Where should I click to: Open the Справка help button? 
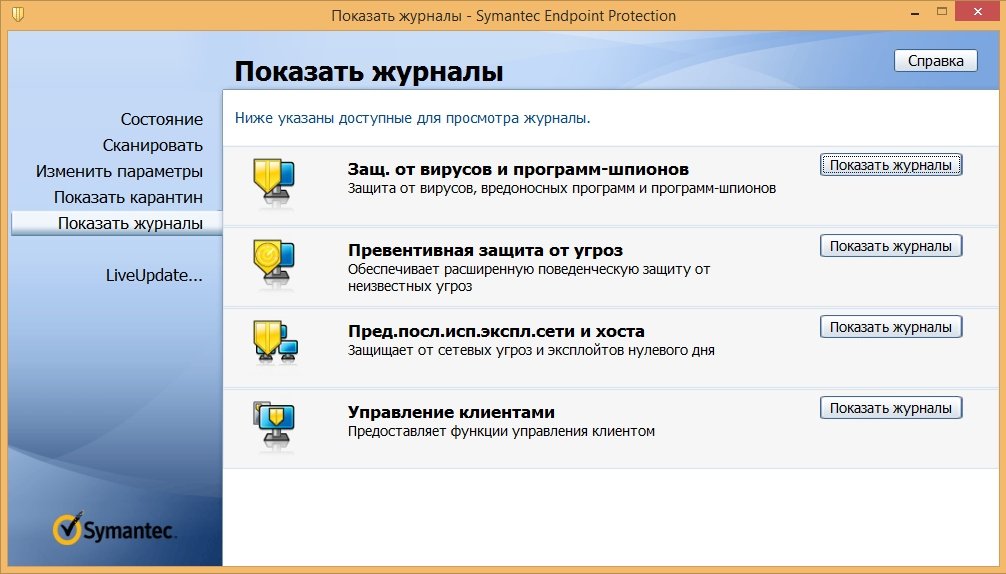935,61
